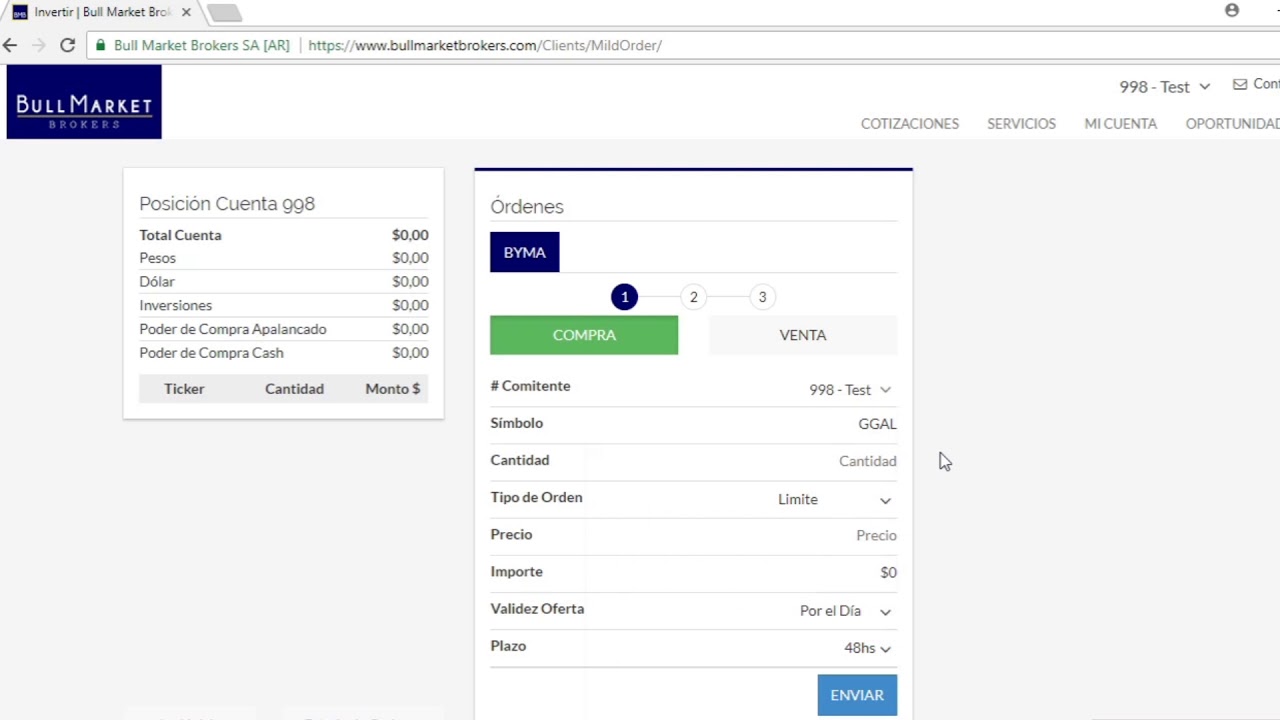The width and height of the screenshot is (1280, 720).
Task: Switch to the Invertir browser tab
Action: pyautogui.click(x=100, y=12)
